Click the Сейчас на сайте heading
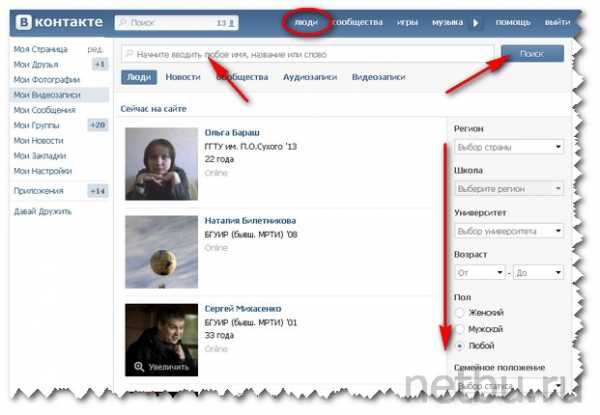The height and width of the screenshot is (415, 600). (x=153, y=109)
